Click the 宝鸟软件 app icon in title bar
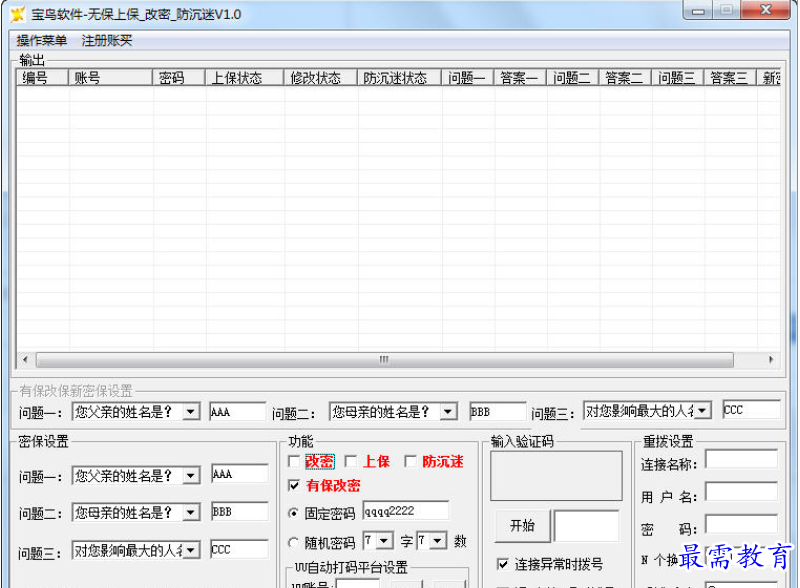 pos(17,14)
